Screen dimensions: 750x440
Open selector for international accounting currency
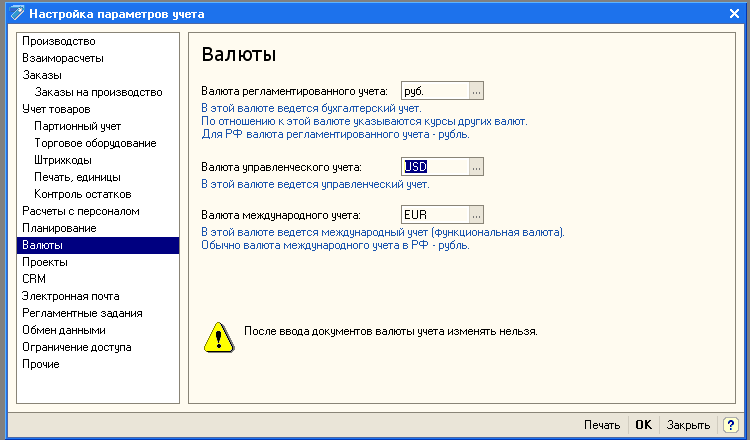click(x=476, y=215)
